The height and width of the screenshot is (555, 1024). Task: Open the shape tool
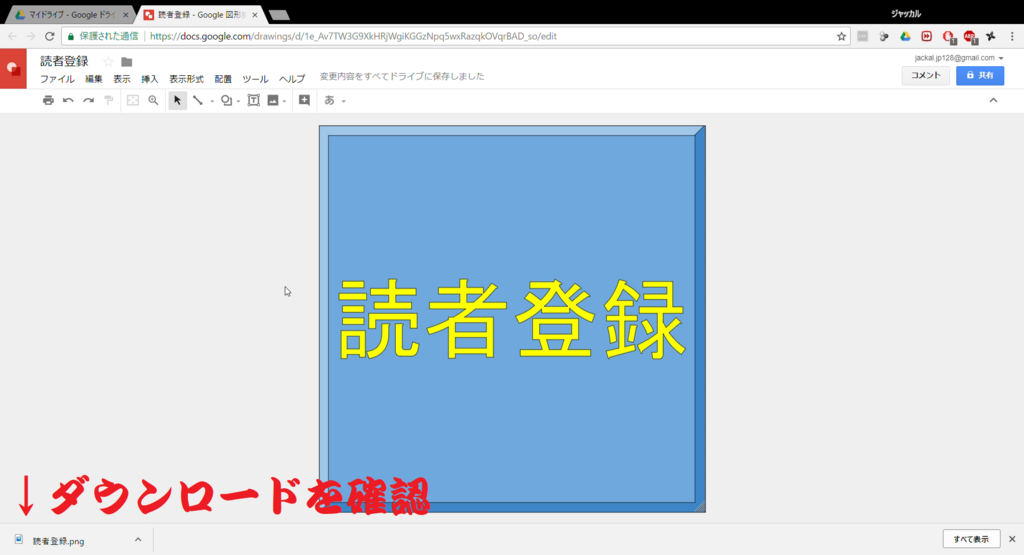(x=226, y=101)
